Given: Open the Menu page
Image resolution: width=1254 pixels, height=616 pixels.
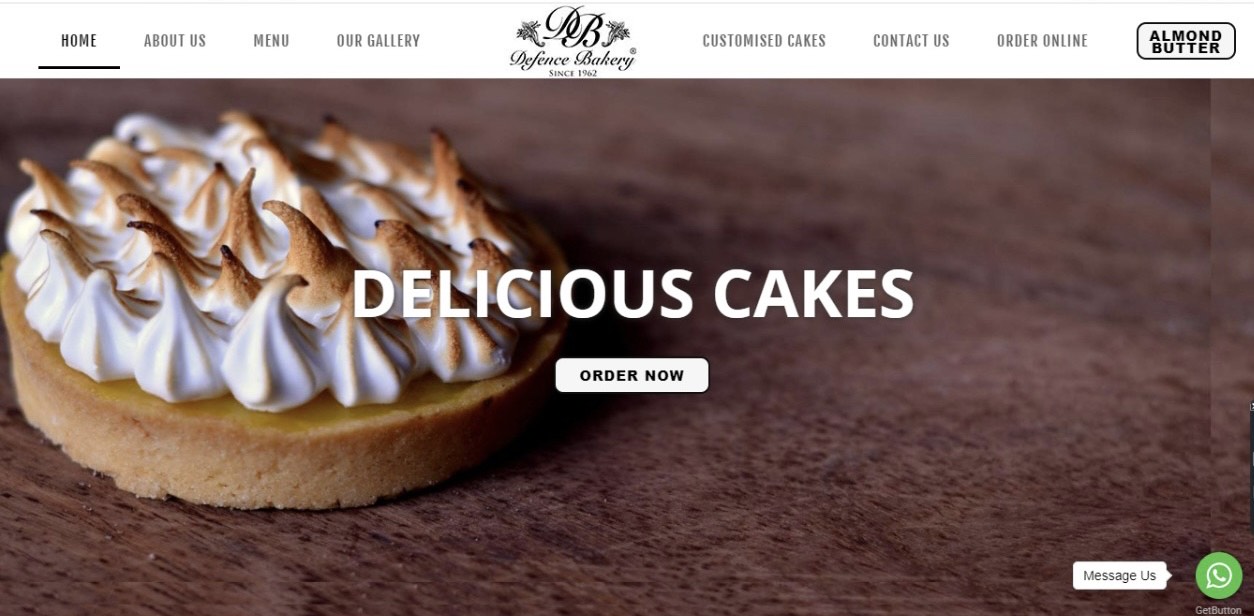Looking at the screenshot, I should 271,41.
